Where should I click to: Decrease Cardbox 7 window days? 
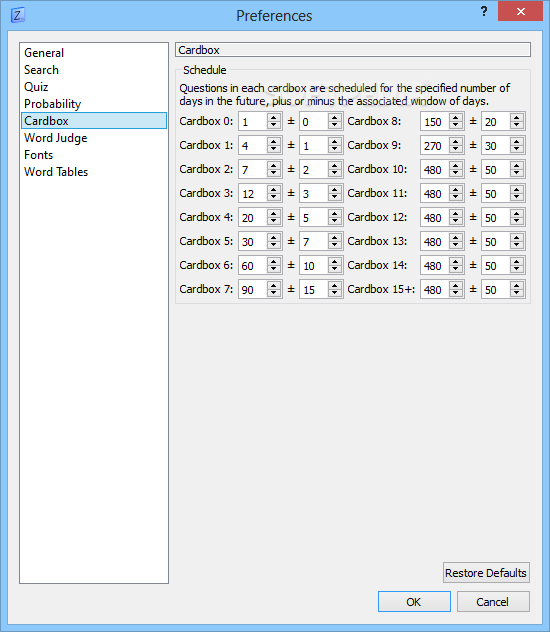(335, 293)
